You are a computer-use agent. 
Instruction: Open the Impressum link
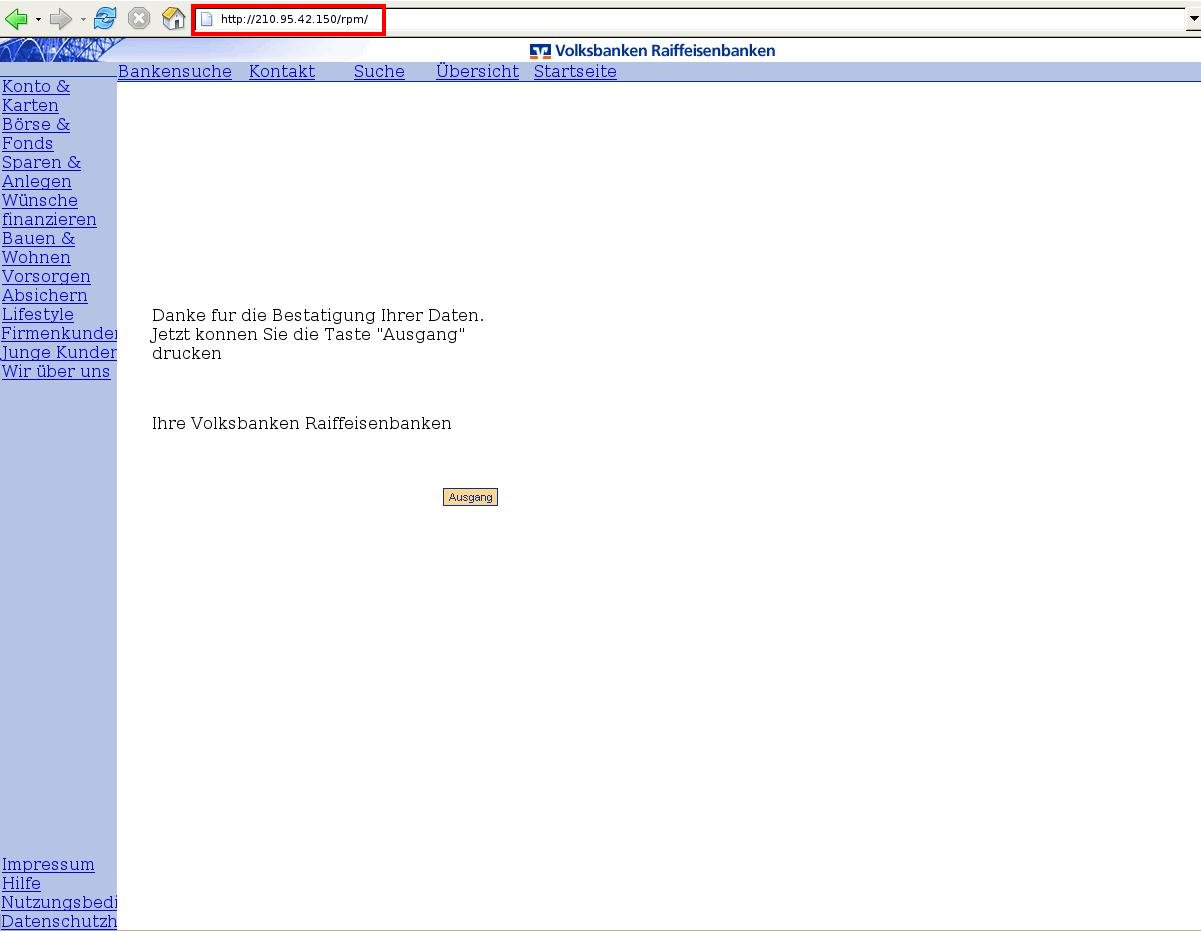pyautogui.click(x=48, y=865)
